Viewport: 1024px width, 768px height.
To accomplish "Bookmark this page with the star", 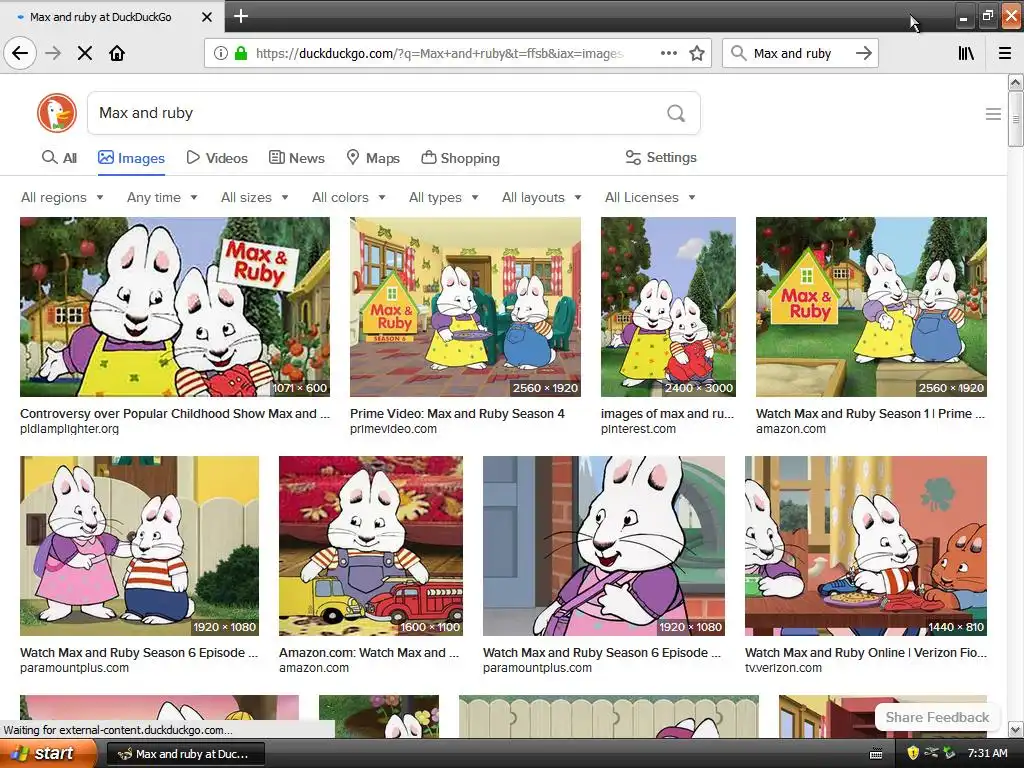I will coord(697,53).
